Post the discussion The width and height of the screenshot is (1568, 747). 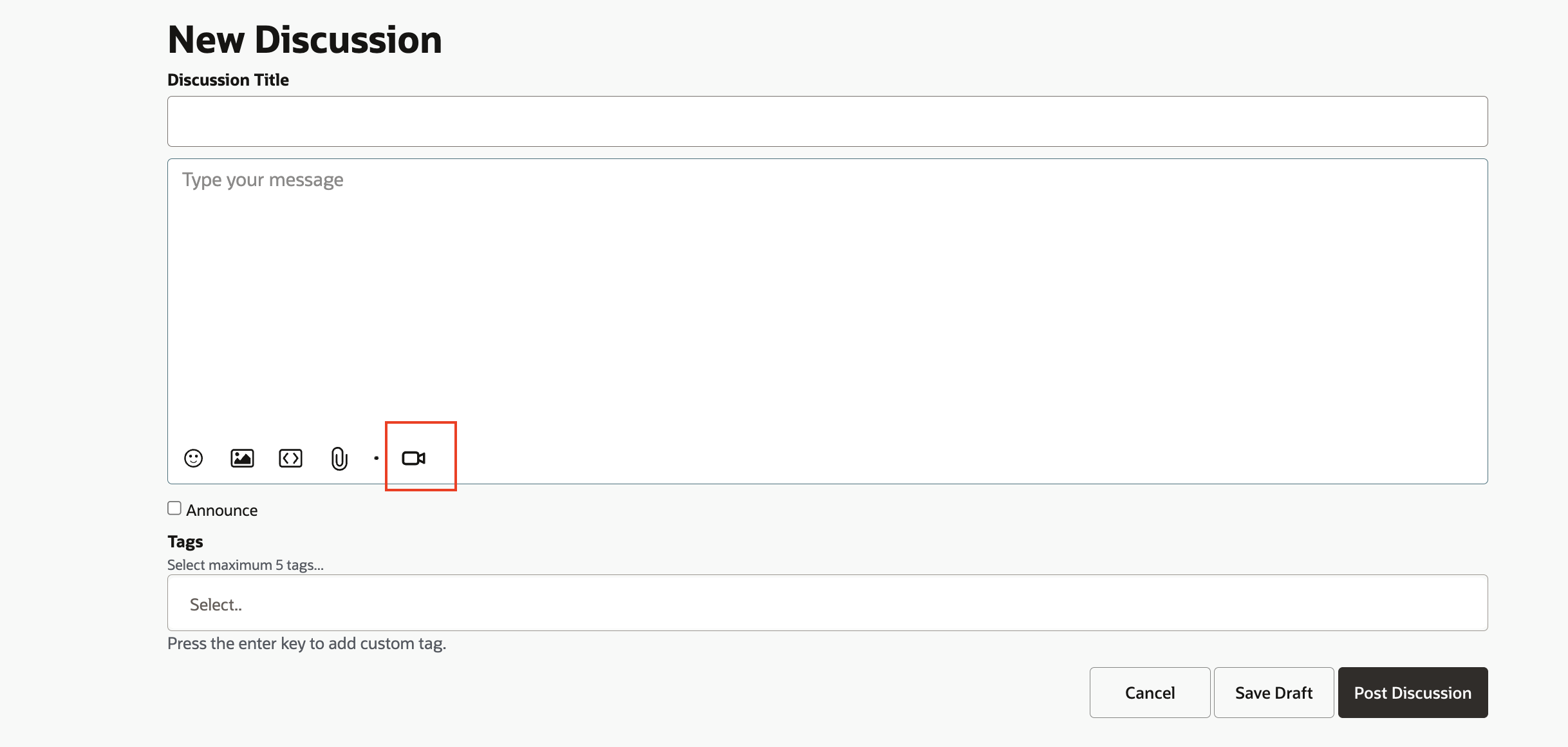point(1413,692)
